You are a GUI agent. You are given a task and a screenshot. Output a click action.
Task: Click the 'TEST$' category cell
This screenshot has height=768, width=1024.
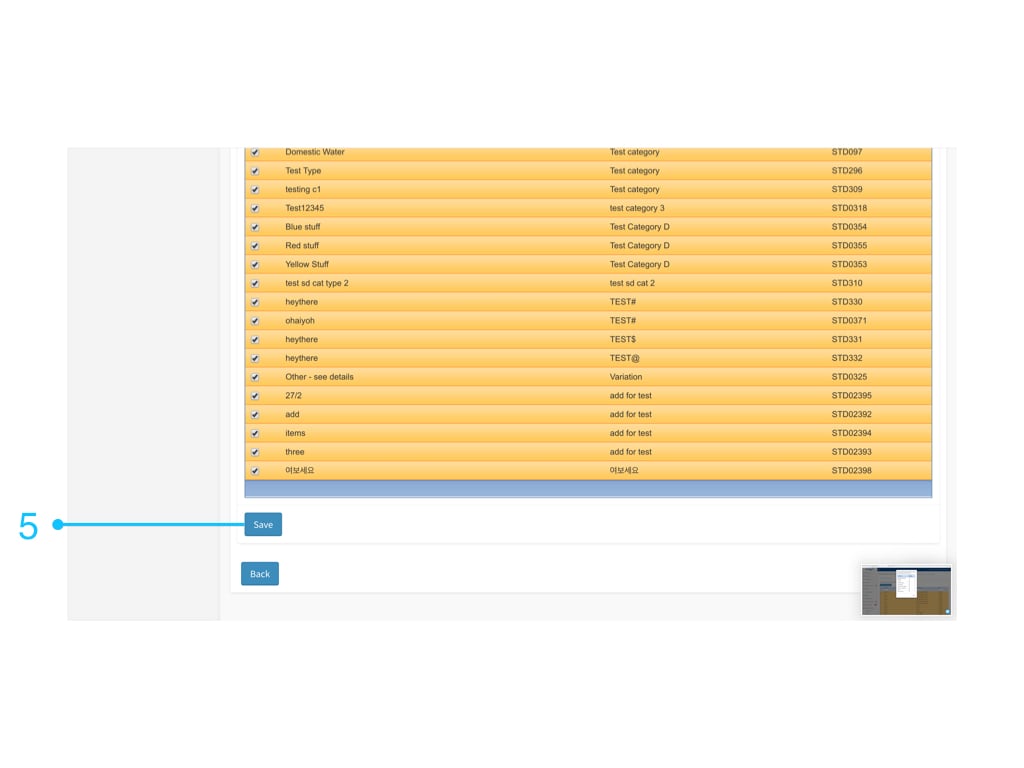[622, 340]
